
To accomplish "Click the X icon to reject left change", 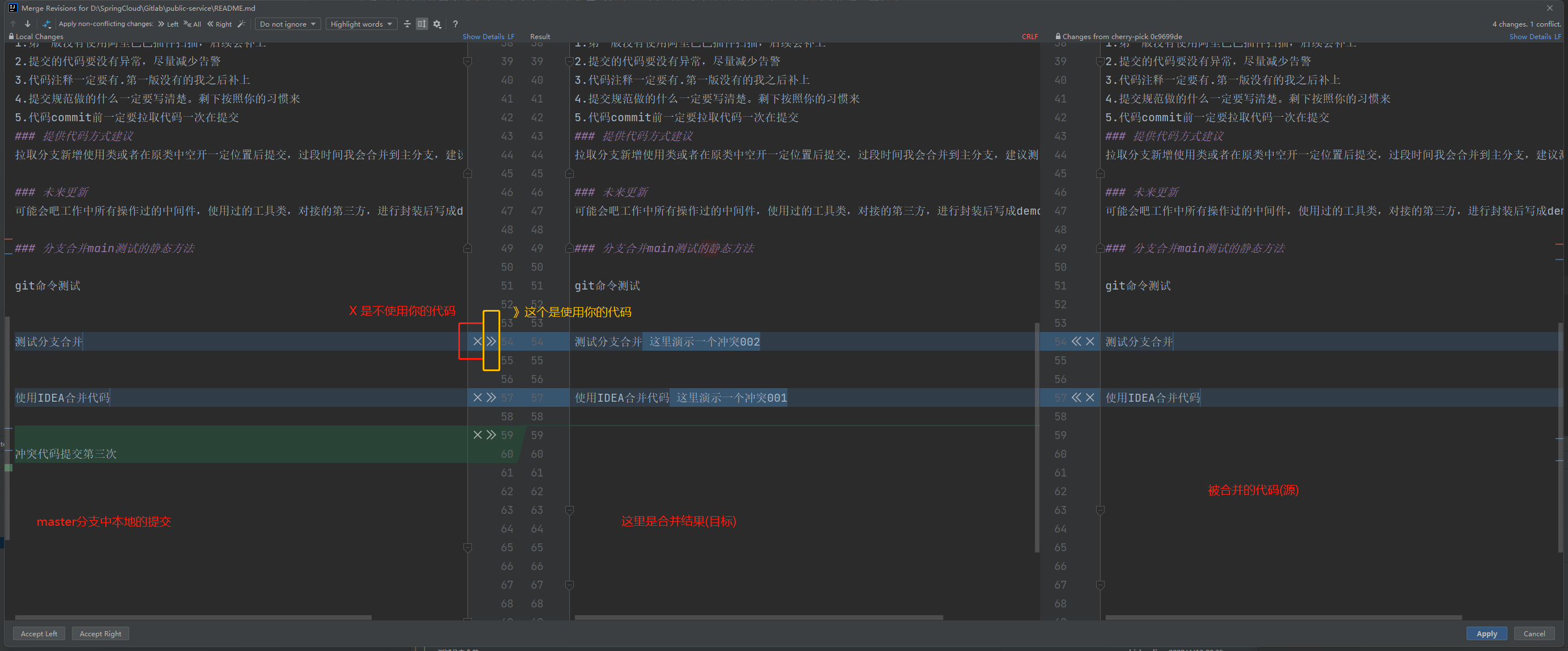I will coord(477,342).
